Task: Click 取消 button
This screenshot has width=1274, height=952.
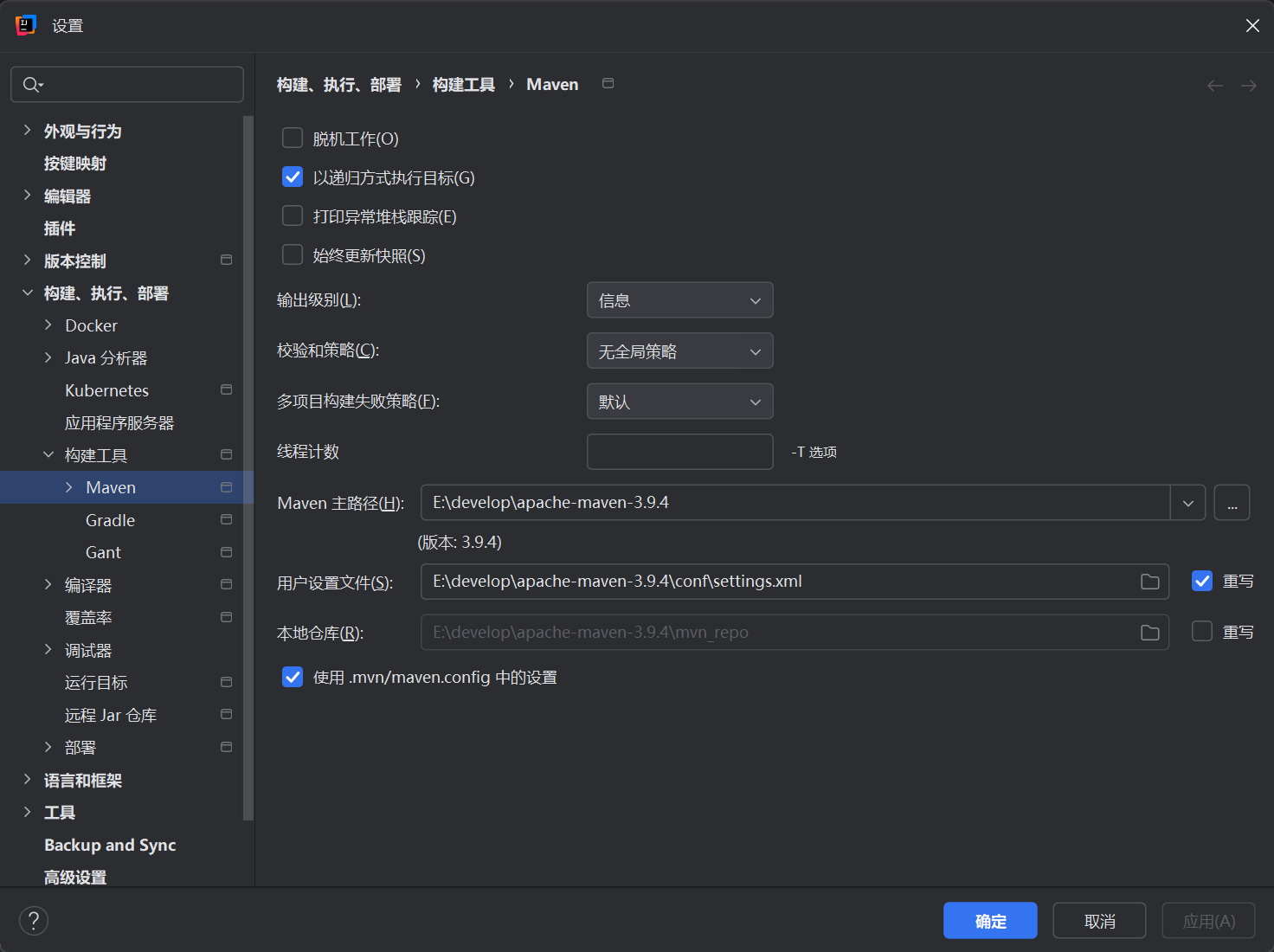Action: pyautogui.click(x=1099, y=921)
